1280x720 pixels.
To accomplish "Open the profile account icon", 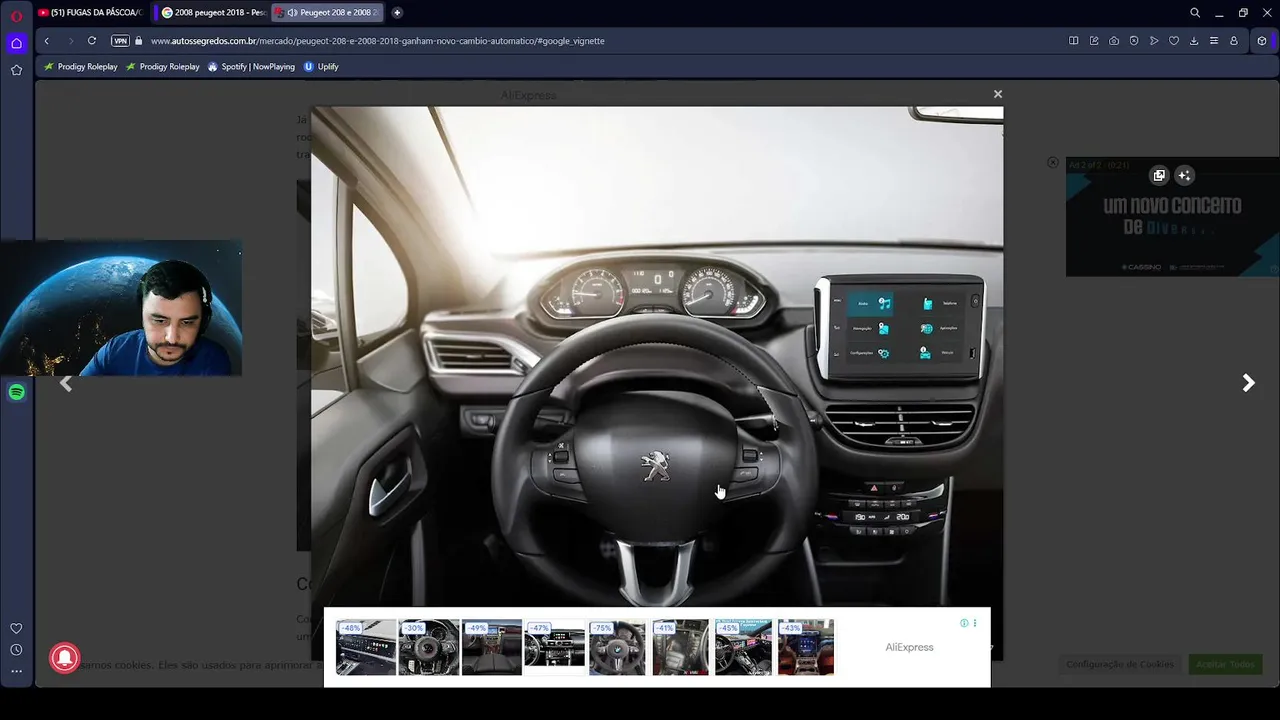I will pos(1233,41).
